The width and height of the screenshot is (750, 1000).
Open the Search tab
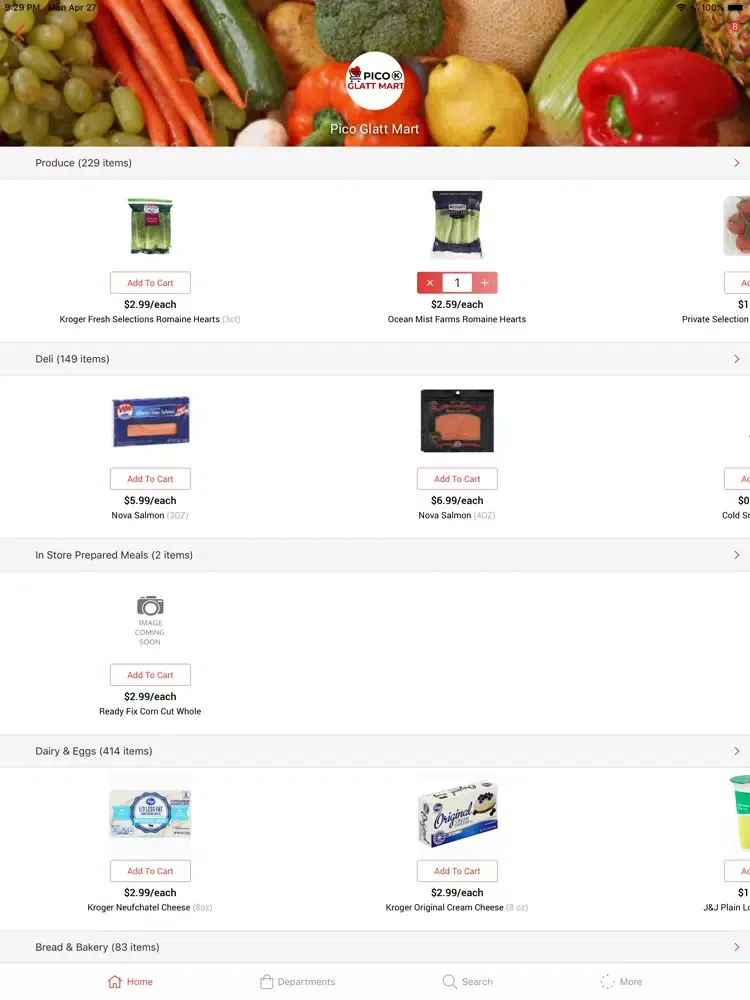click(467, 982)
